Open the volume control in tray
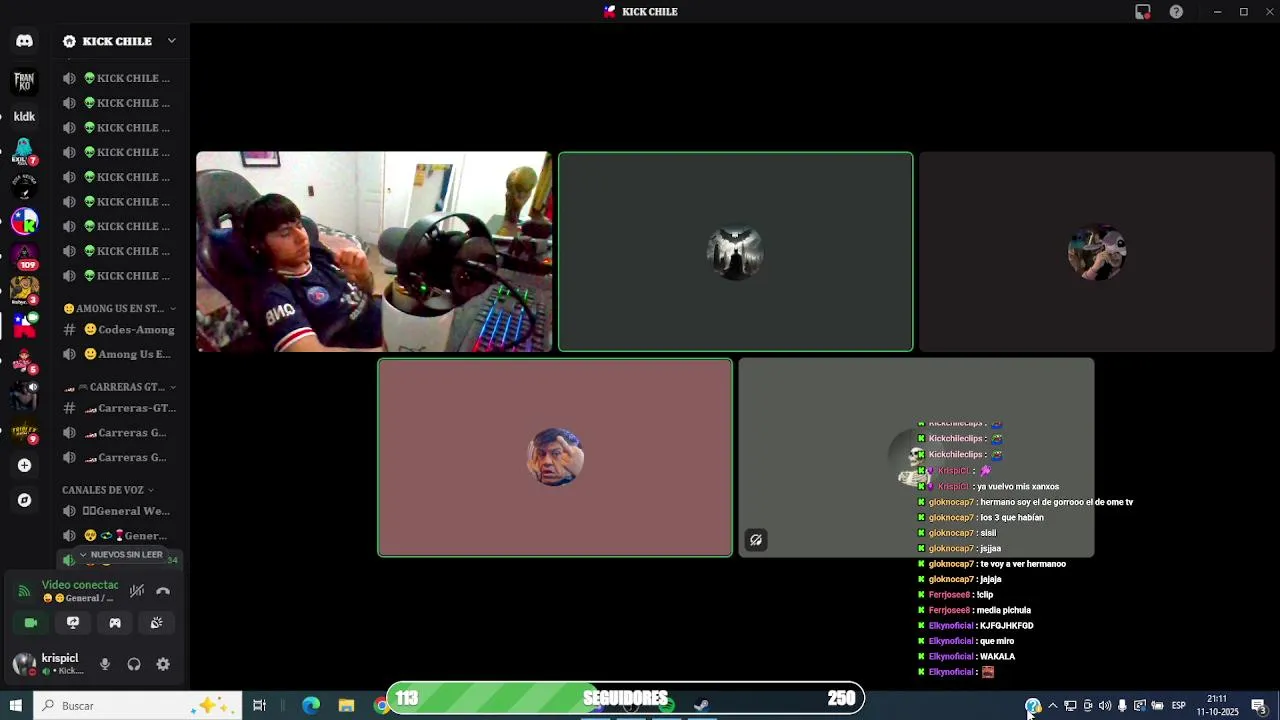This screenshot has height=720, width=1280. pyautogui.click(x=1105, y=706)
